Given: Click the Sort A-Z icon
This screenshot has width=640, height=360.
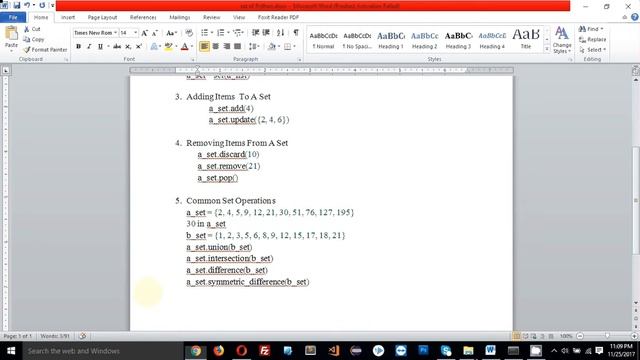Looking at the screenshot, I should click(x=280, y=33).
